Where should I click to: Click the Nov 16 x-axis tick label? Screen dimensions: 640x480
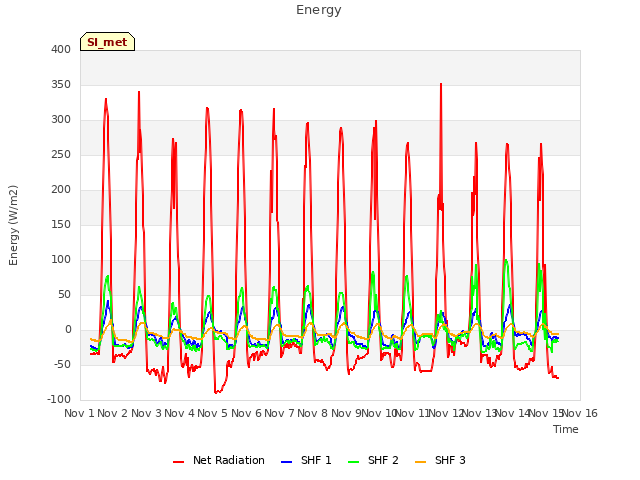click(x=580, y=413)
